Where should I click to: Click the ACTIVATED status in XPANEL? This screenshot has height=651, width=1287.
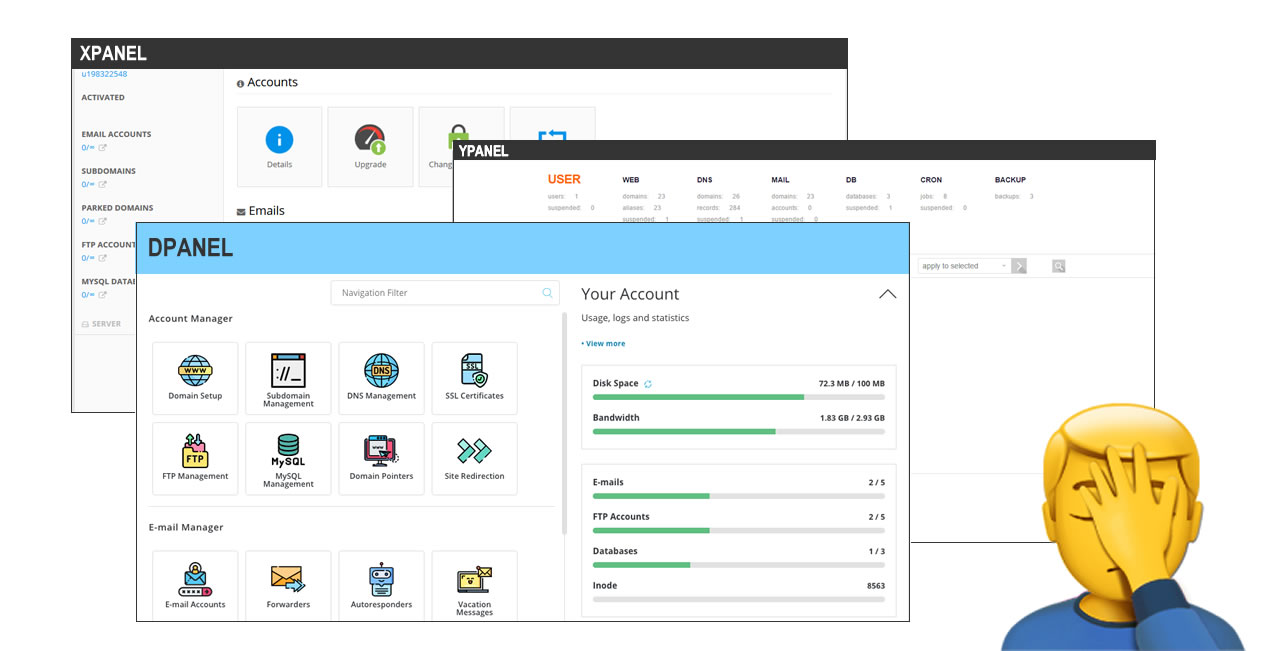pos(103,98)
